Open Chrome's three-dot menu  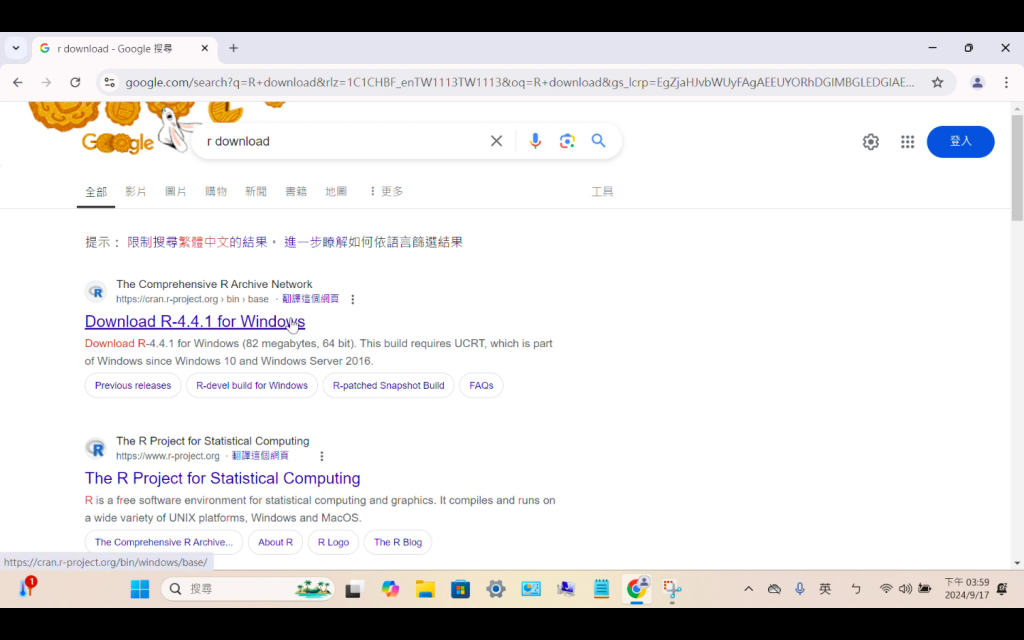tap(1006, 82)
